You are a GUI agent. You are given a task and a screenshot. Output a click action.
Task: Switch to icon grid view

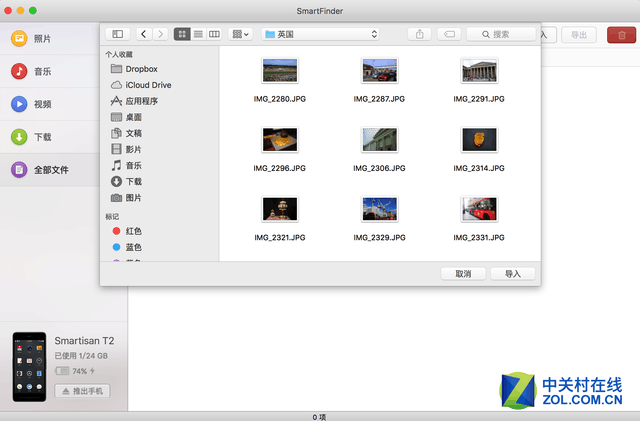[182, 34]
